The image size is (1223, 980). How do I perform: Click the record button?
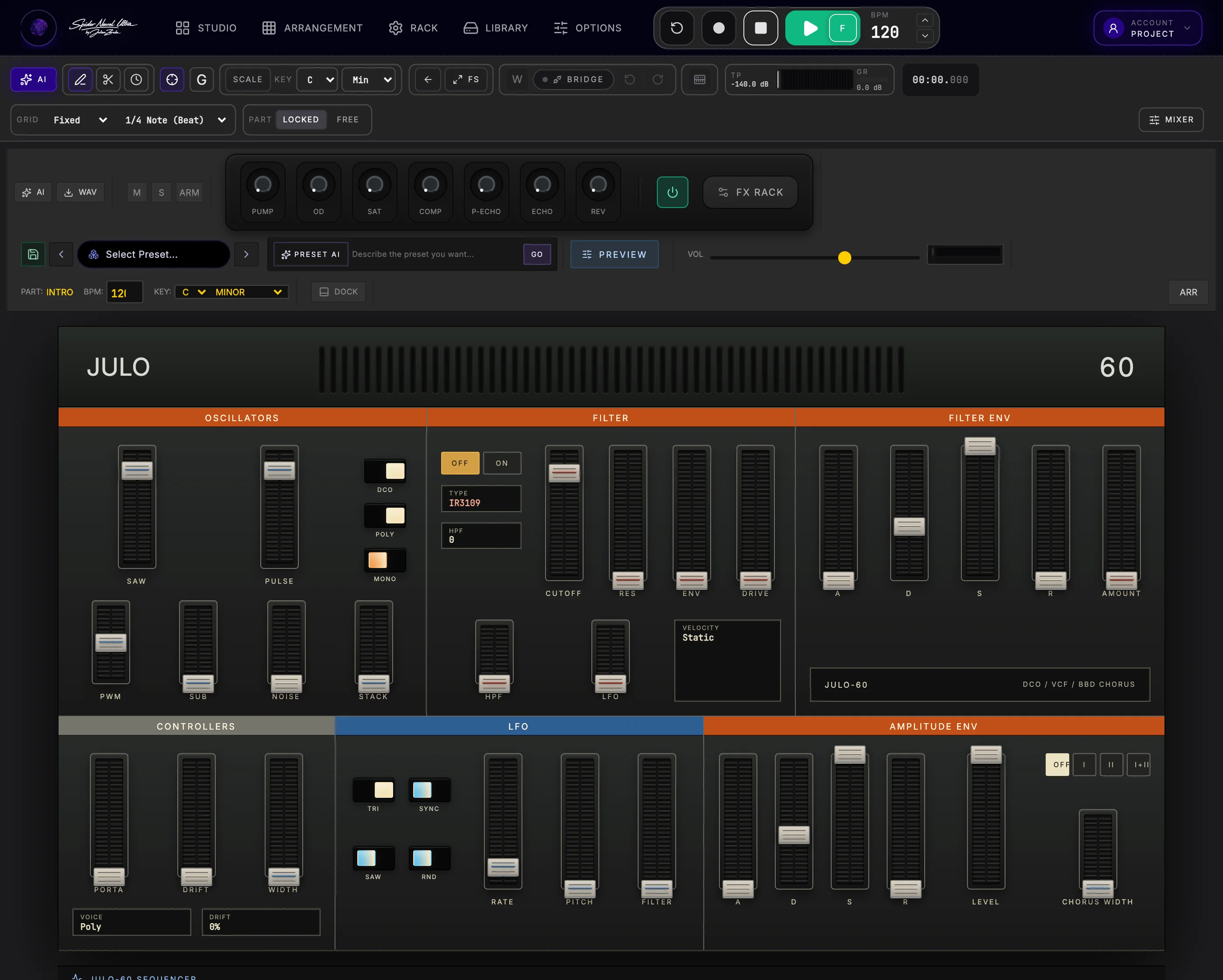pos(719,28)
